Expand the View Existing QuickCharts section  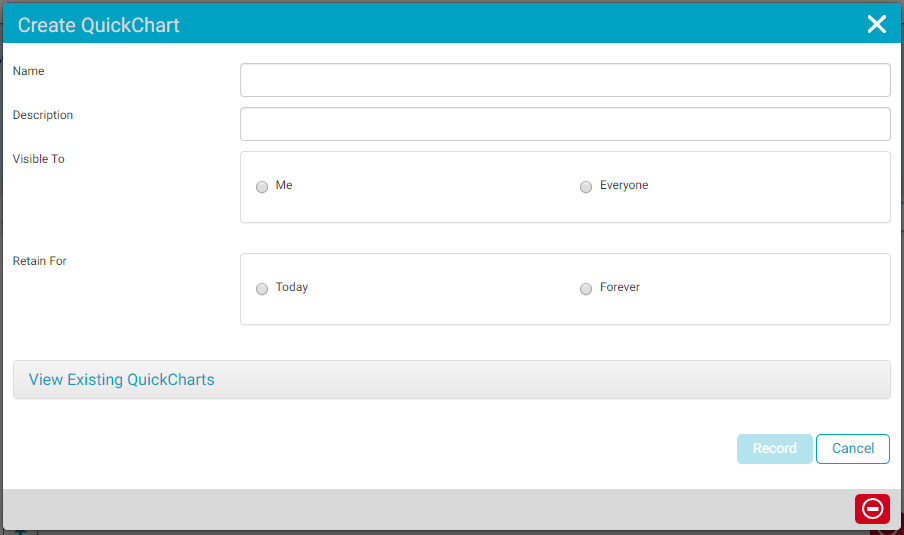[x=122, y=380]
